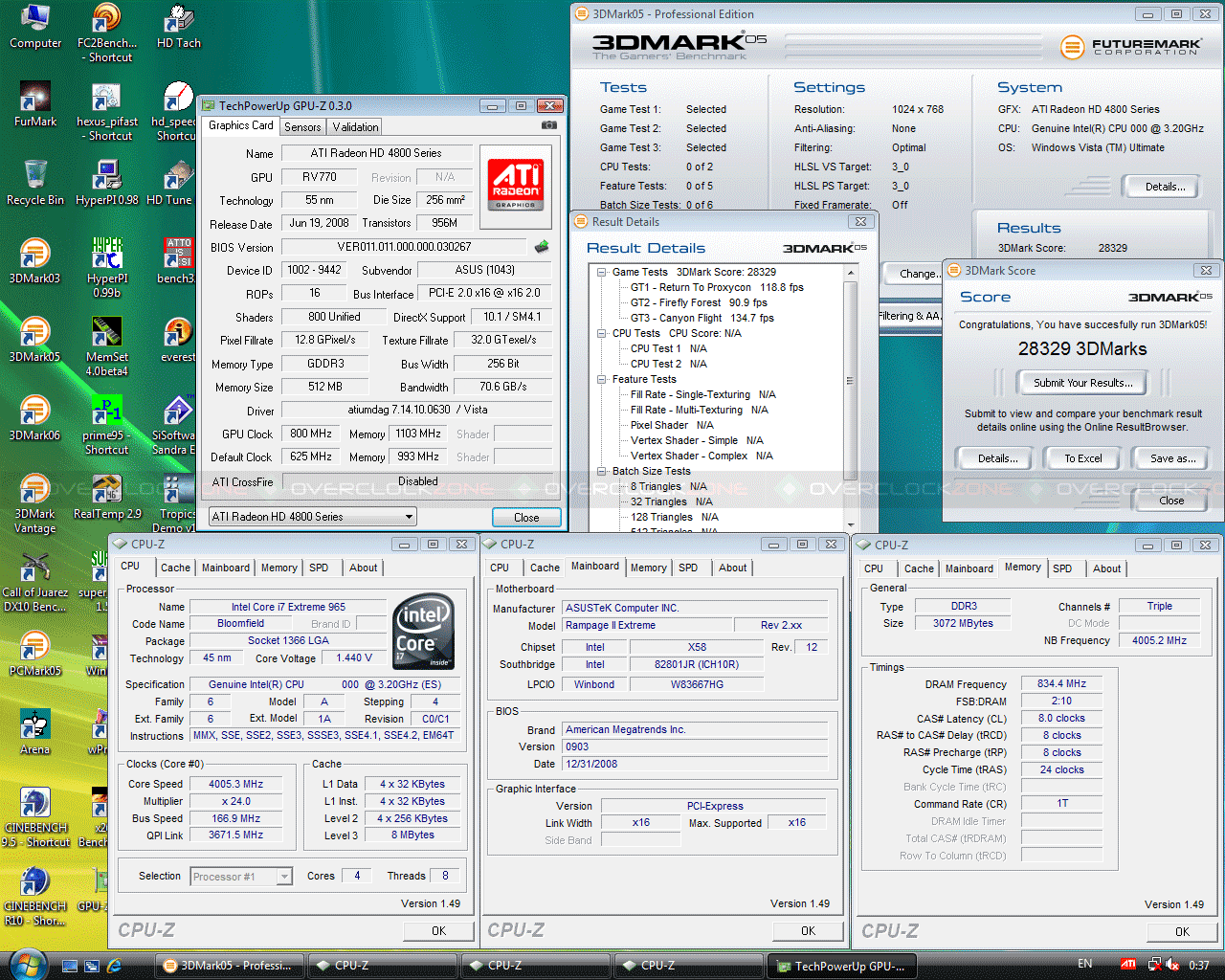The width and height of the screenshot is (1225, 980).
Task: Collapse CPU Tests tree node
Action: coord(602,333)
